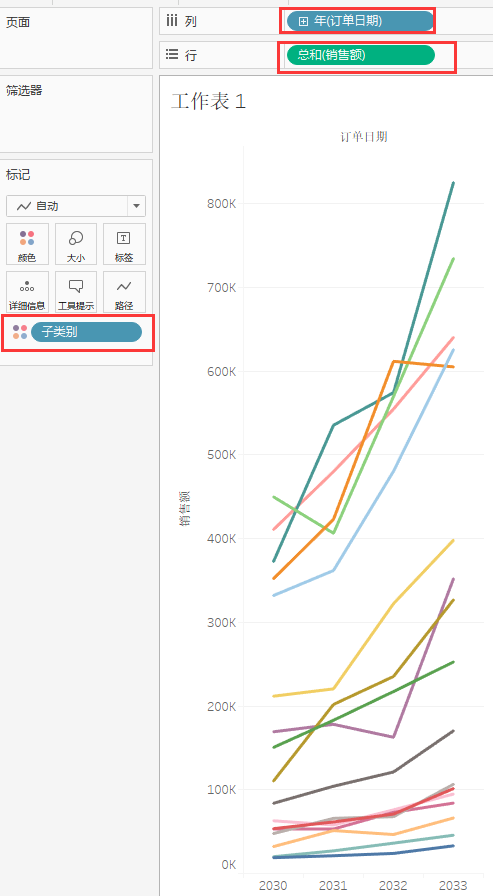The image size is (493, 896).
Task: Open the 工具提示 tooltip card
Action: tap(75, 292)
